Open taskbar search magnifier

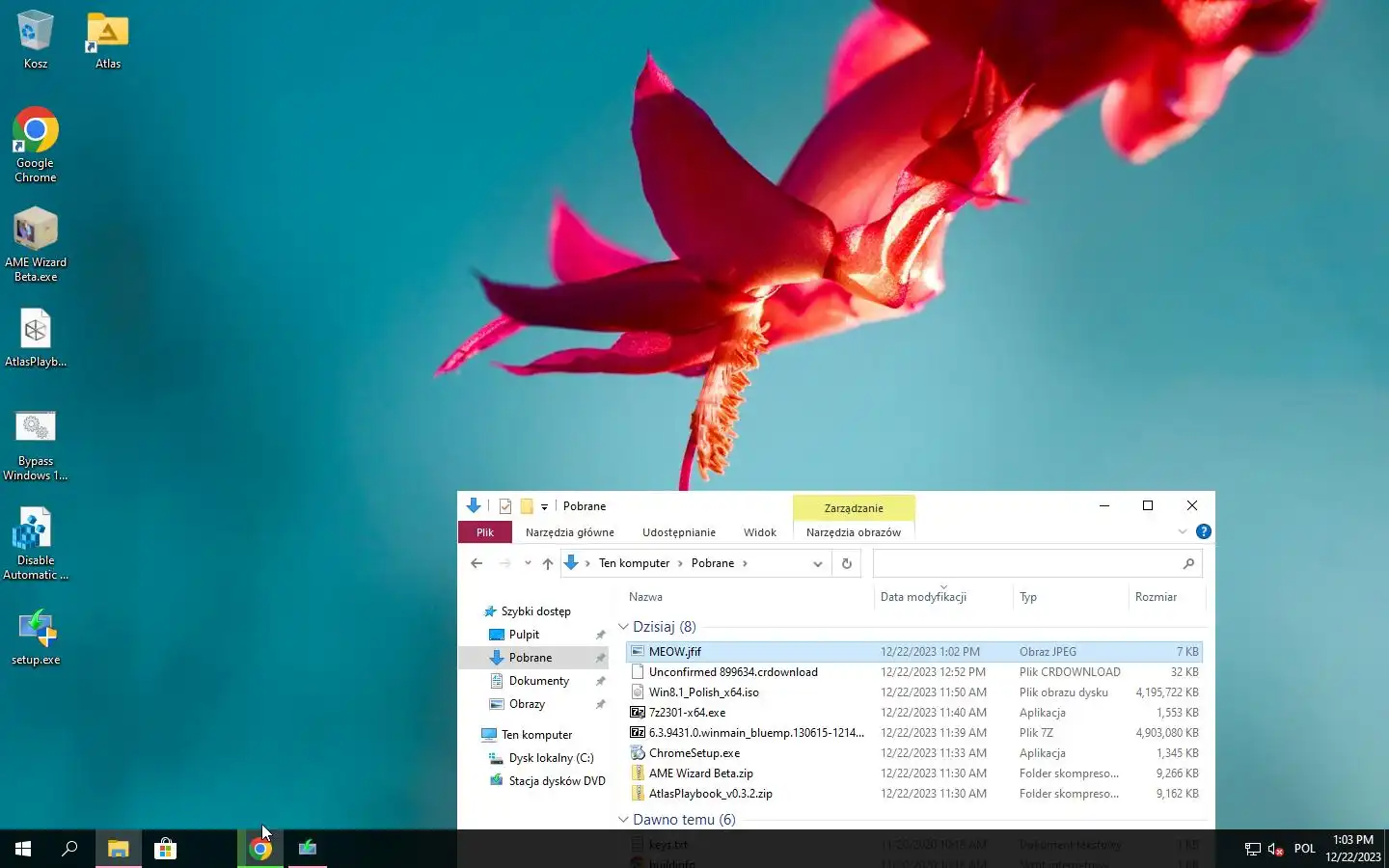69,849
